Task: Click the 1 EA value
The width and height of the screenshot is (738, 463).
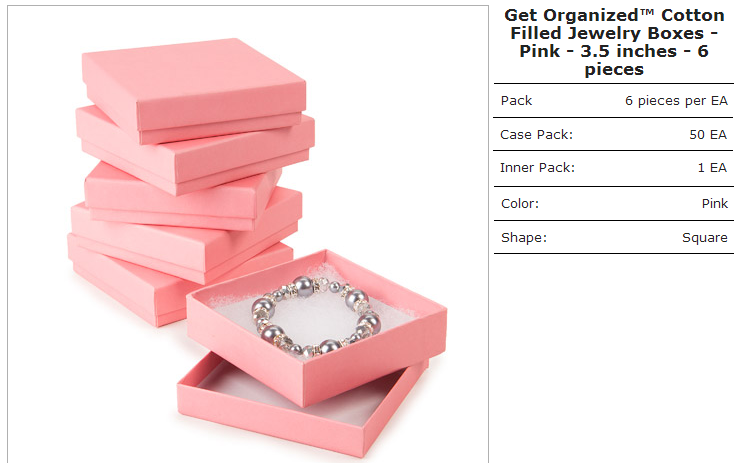Action: (712, 168)
